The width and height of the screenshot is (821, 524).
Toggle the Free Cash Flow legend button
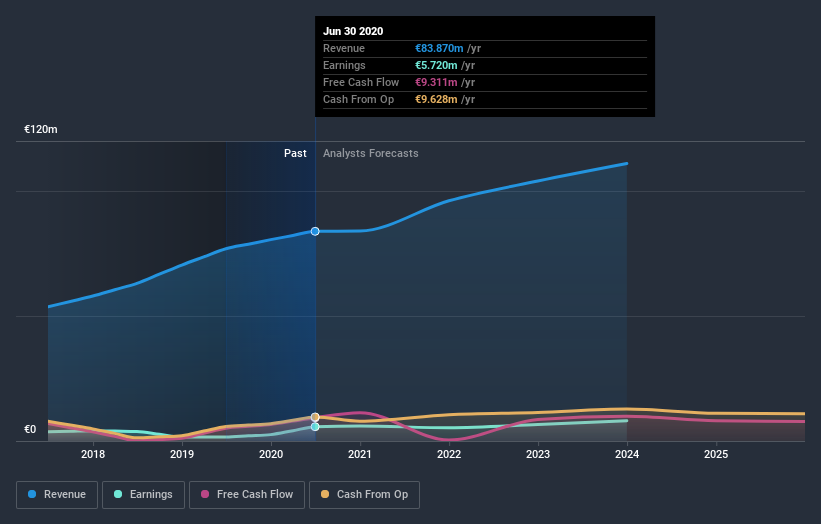(247, 495)
